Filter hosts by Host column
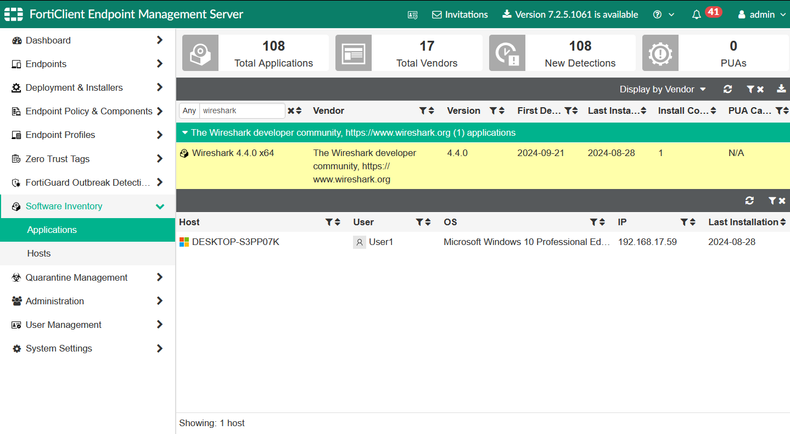Image resolution: width=790 pixels, height=434 pixels. coord(328,222)
